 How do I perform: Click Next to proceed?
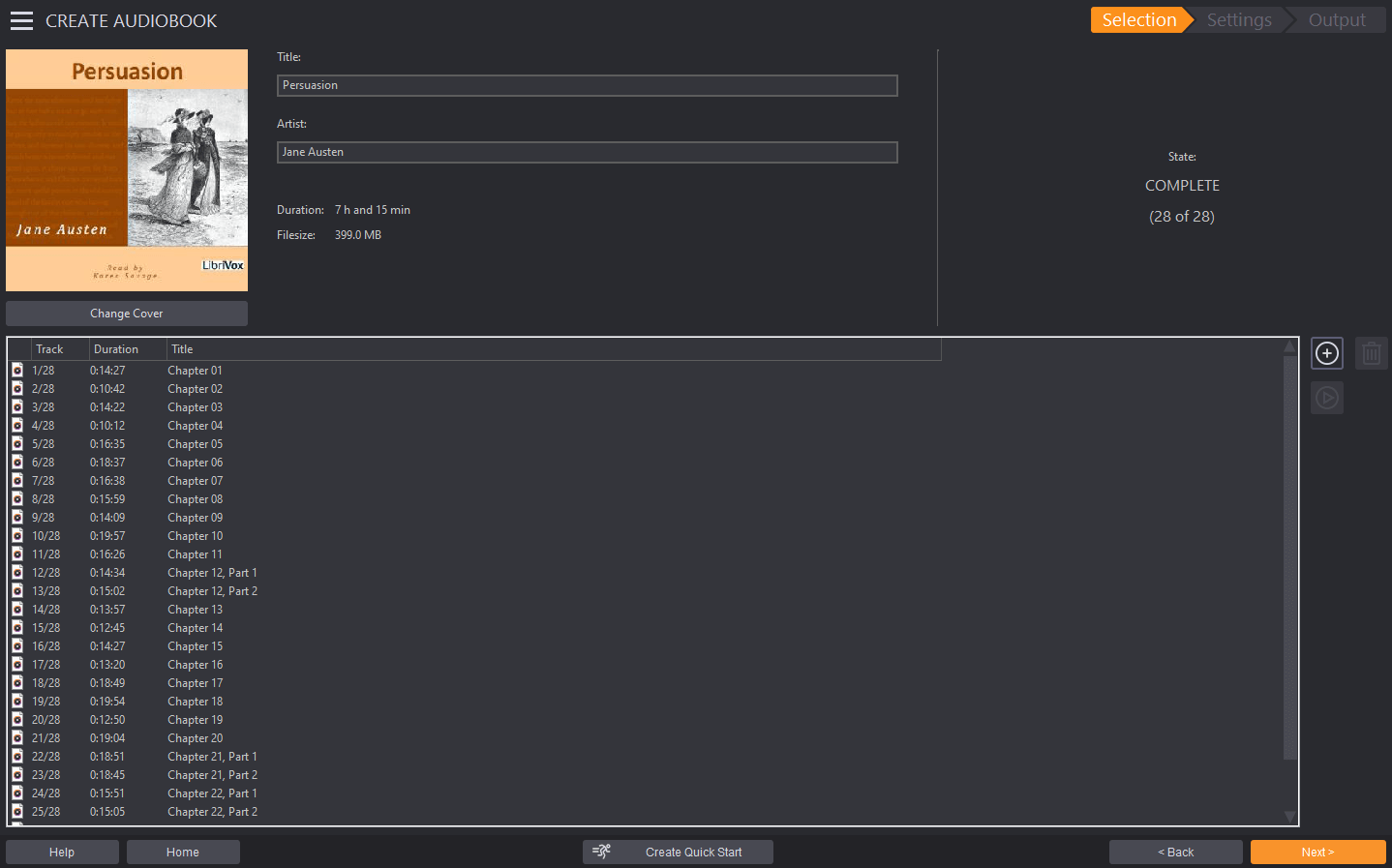point(1318,852)
